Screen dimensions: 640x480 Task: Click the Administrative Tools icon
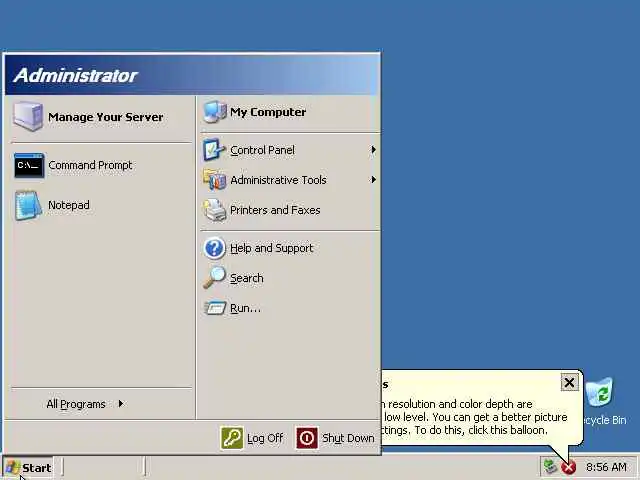click(x=214, y=180)
